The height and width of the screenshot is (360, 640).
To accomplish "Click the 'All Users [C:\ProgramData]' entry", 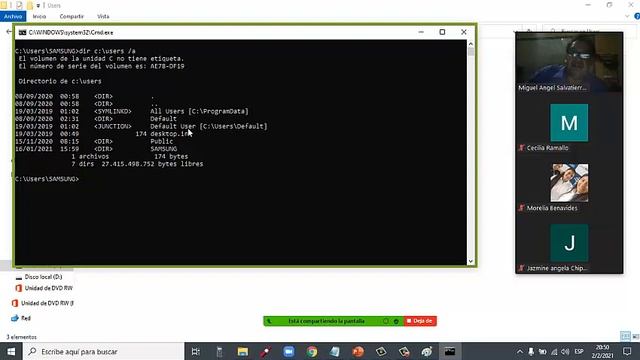I will pos(199,111).
